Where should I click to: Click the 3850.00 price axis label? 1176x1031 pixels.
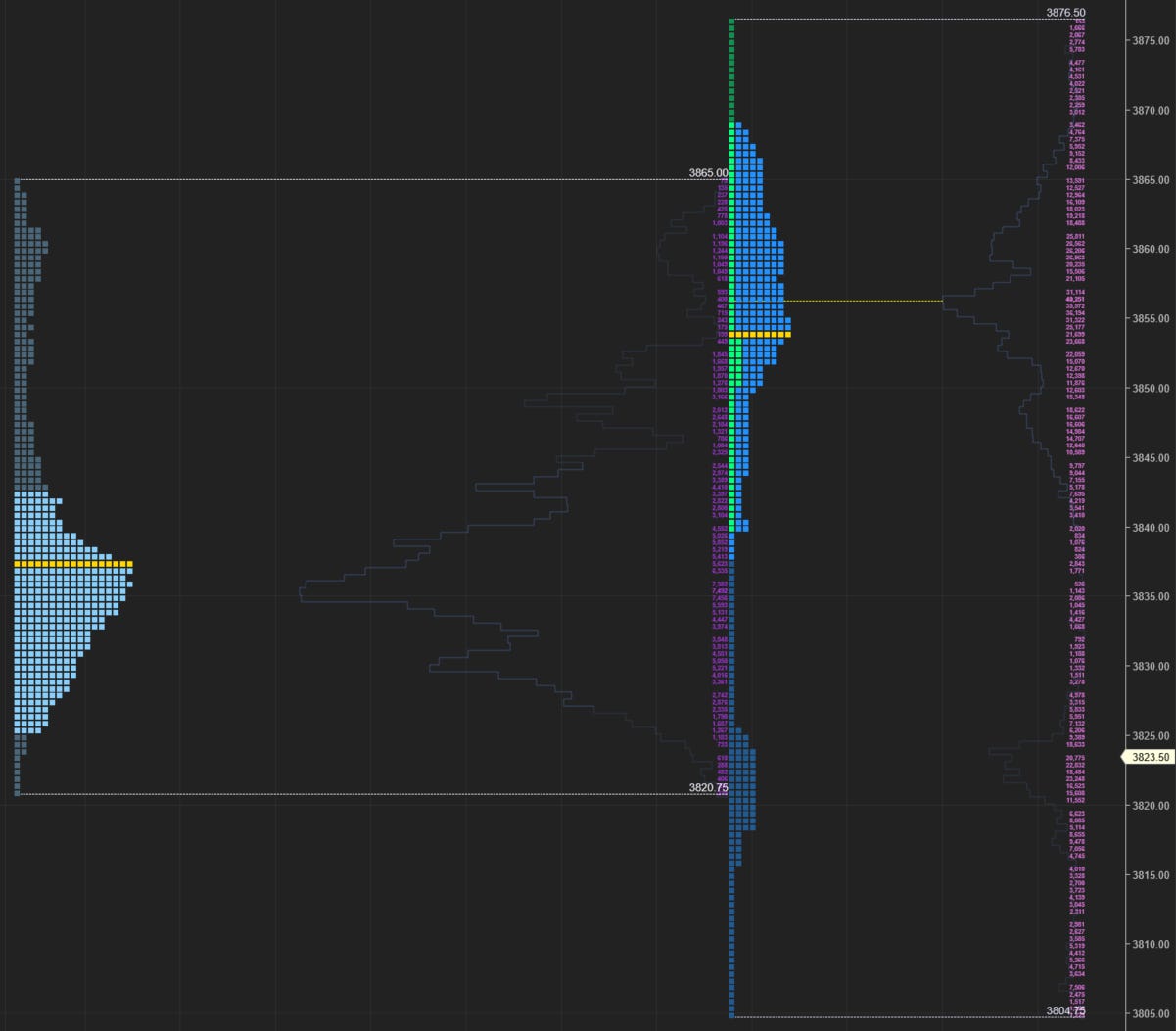tap(1150, 389)
